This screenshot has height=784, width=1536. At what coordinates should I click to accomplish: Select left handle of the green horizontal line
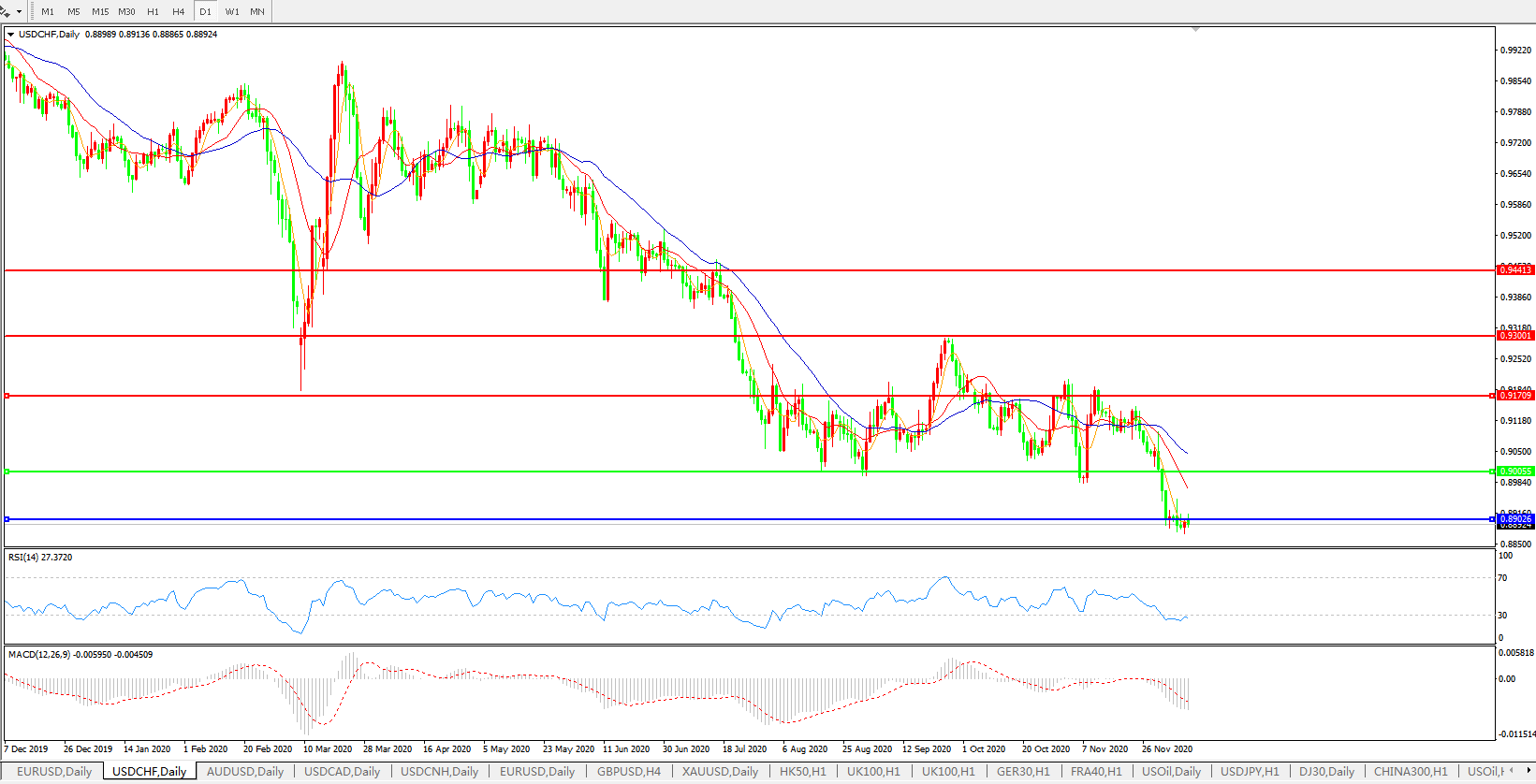click(x=7, y=472)
